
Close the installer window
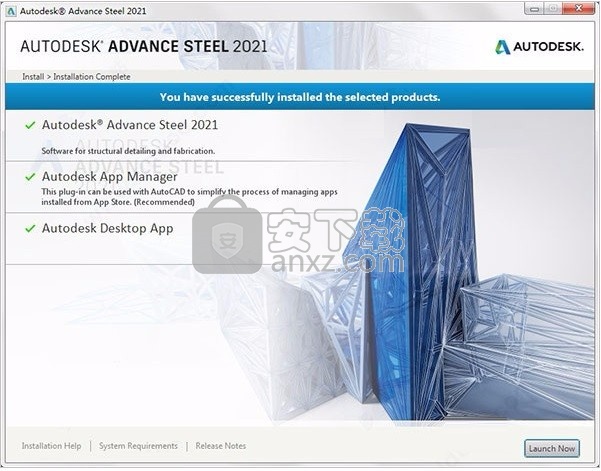(x=579, y=9)
